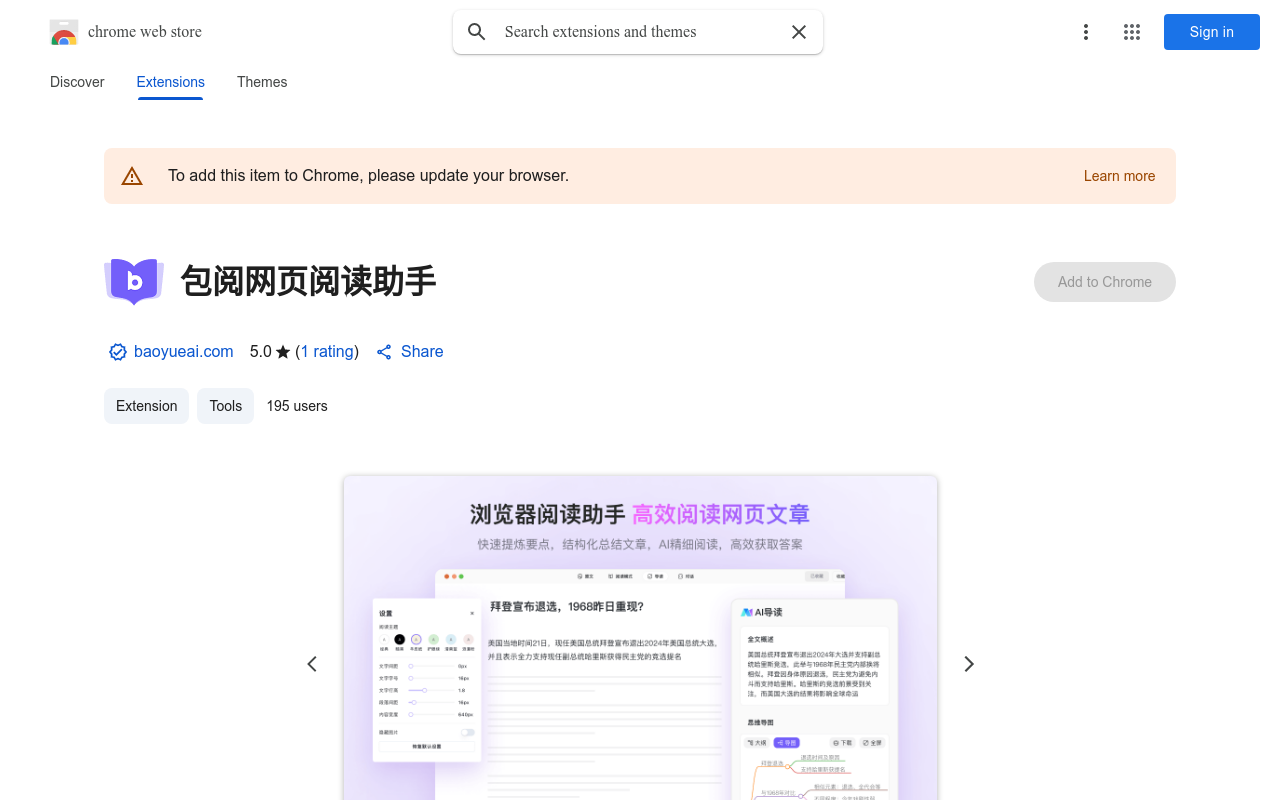Go to the Themes tab
1280x800 pixels.
pyautogui.click(x=262, y=82)
